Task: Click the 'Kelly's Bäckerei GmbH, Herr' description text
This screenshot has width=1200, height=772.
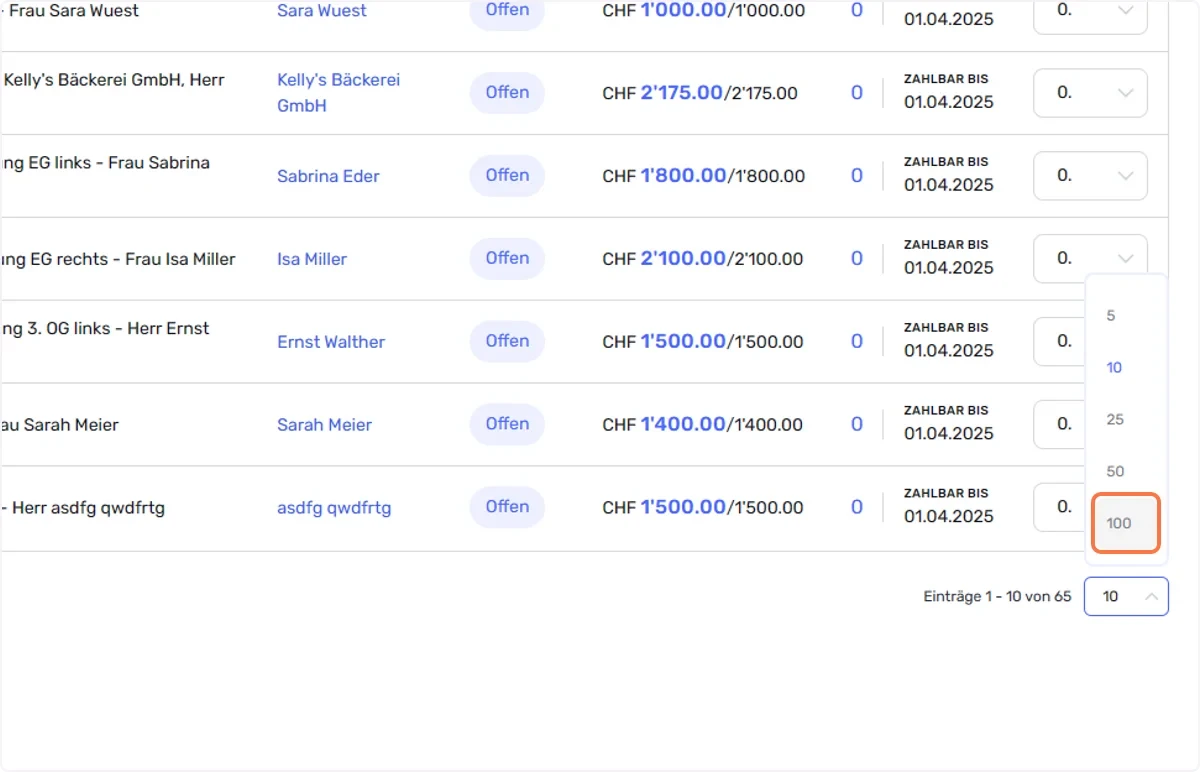Action: click(x=114, y=80)
